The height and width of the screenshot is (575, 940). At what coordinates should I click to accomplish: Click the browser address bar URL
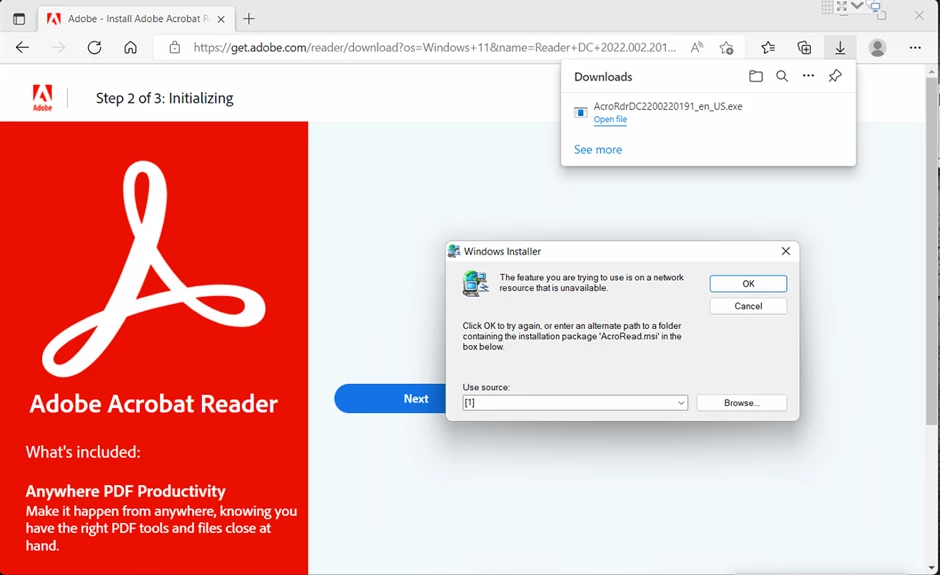[435, 47]
